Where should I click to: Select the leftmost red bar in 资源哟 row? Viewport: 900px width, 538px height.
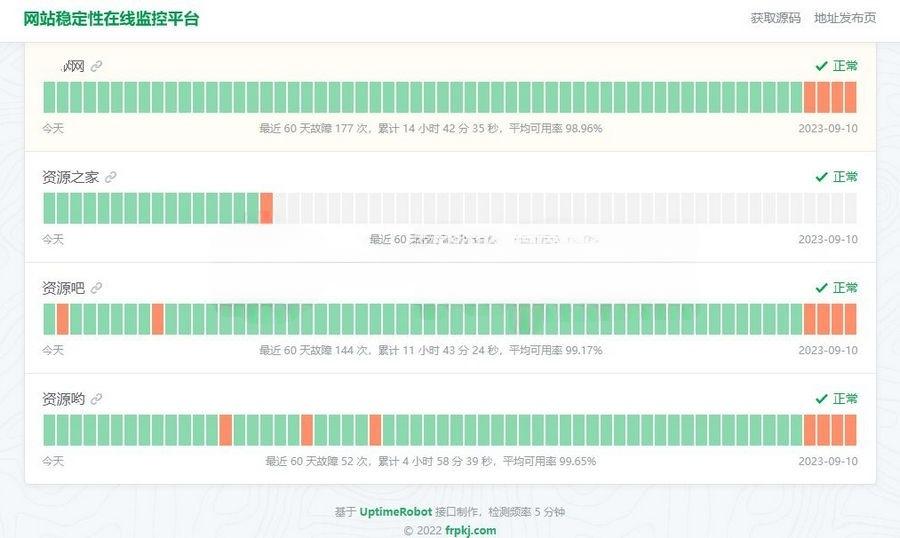click(x=226, y=430)
